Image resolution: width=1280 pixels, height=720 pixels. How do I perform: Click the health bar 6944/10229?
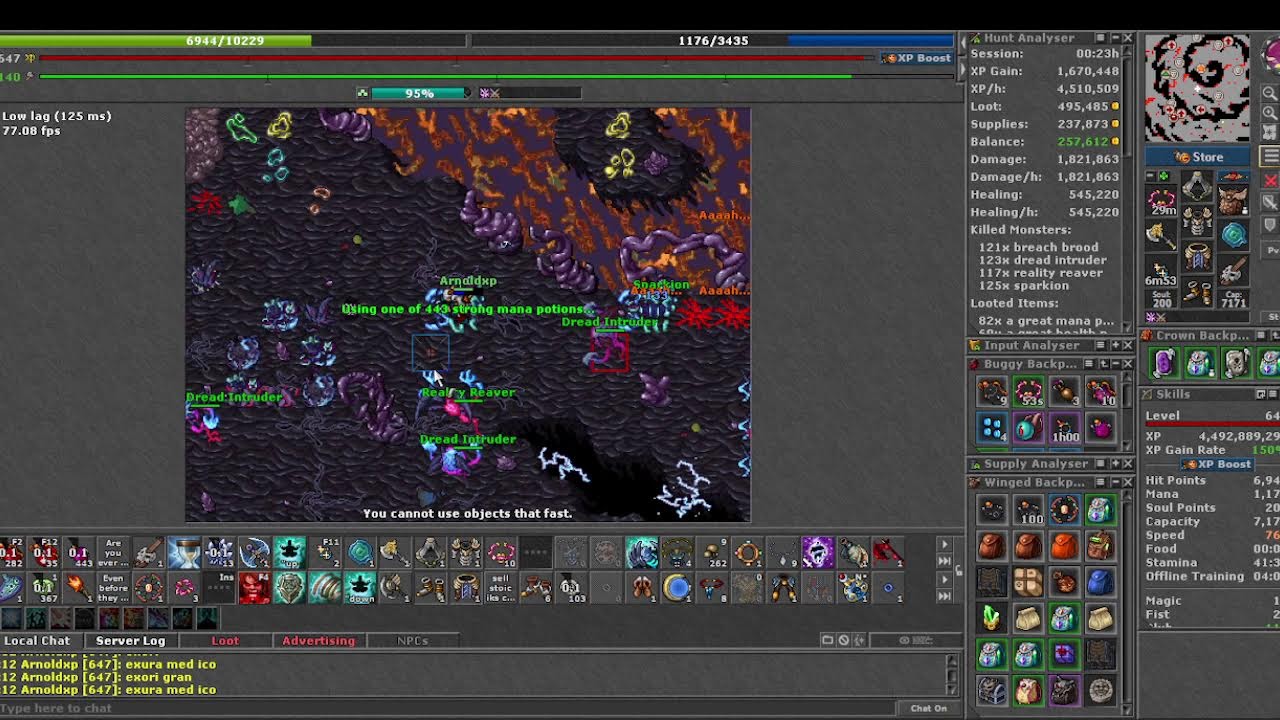click(x=233, y=41)
